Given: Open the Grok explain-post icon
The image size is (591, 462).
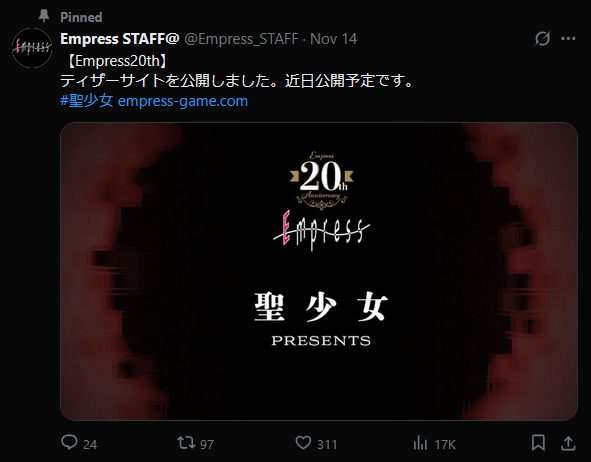Looking at the screenshot, I should (x=542, y=38).
